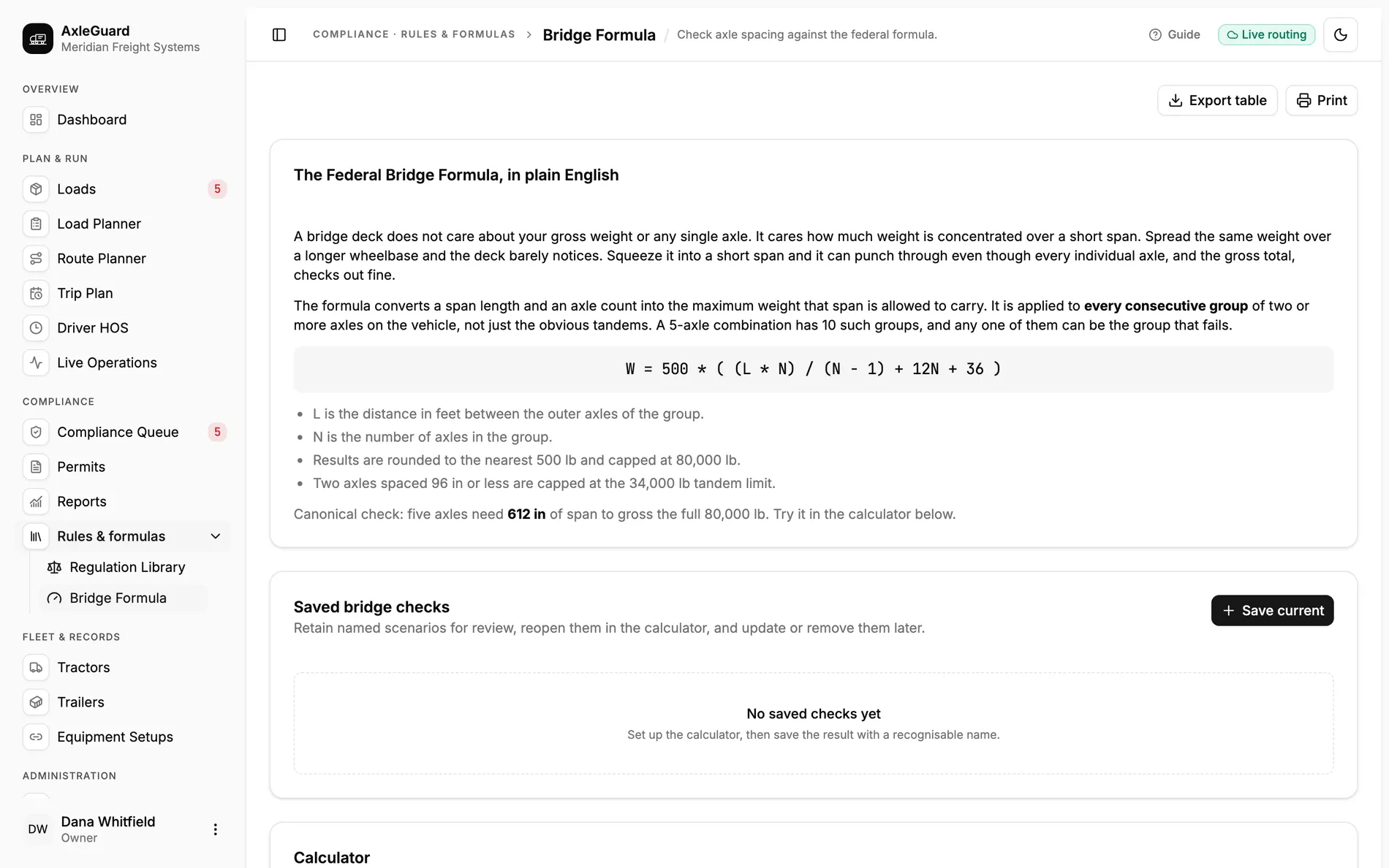The image size is (1389, 868).
Task: Click the Reports chart icon
Action: click(36, 501)
